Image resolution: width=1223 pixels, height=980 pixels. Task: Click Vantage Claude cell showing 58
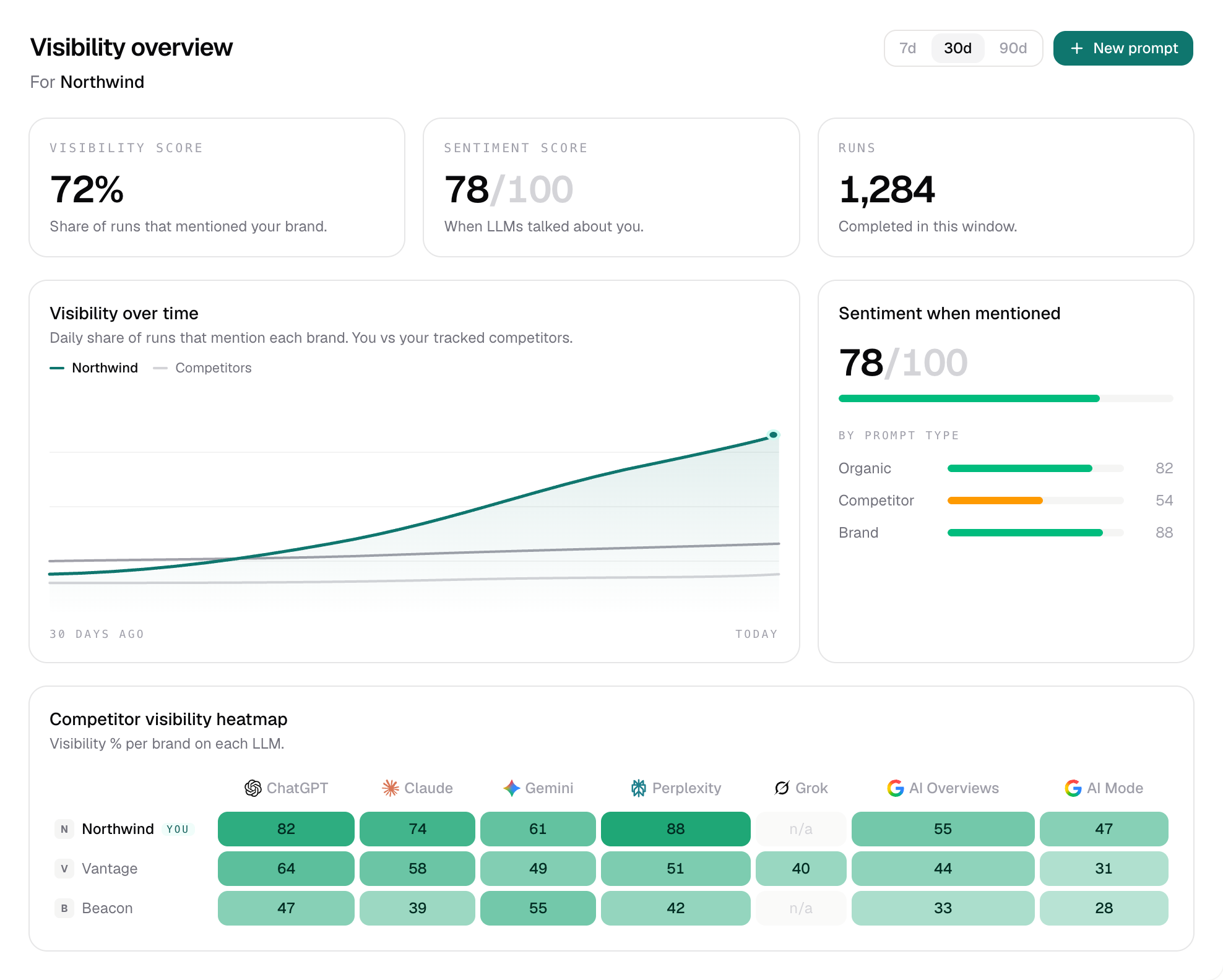click(417, 869)
